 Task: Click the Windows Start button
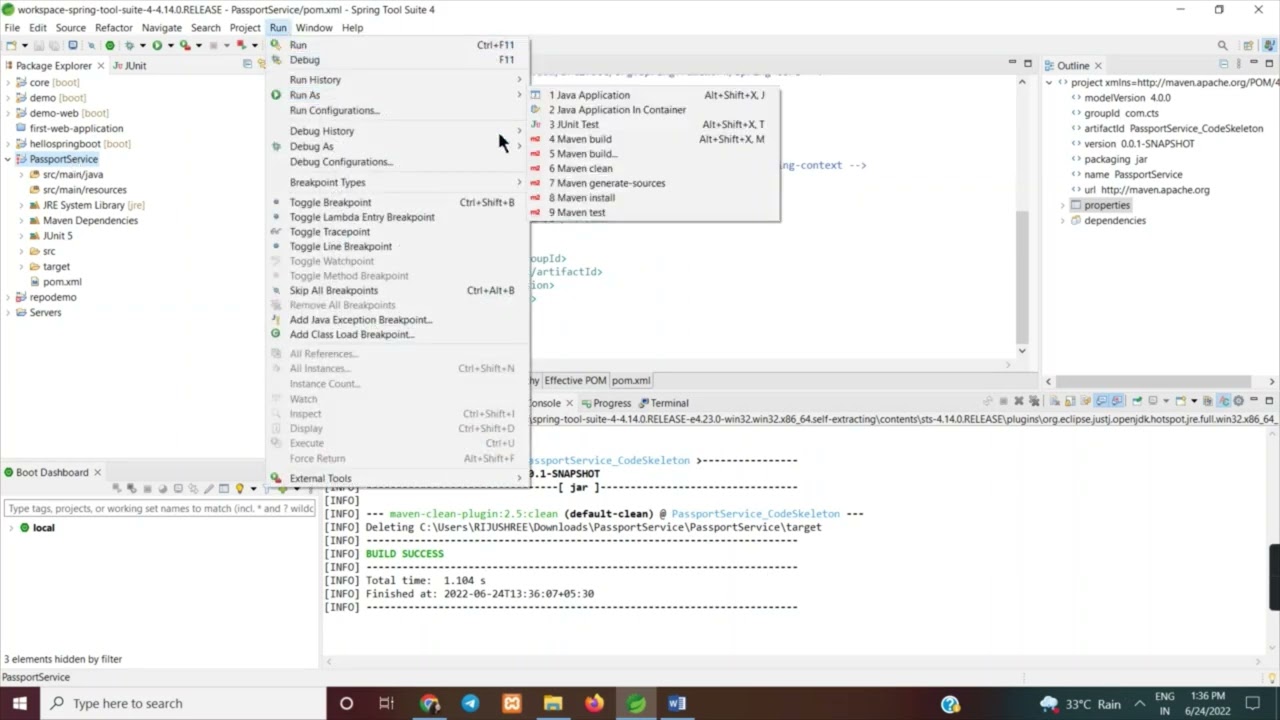19,703
